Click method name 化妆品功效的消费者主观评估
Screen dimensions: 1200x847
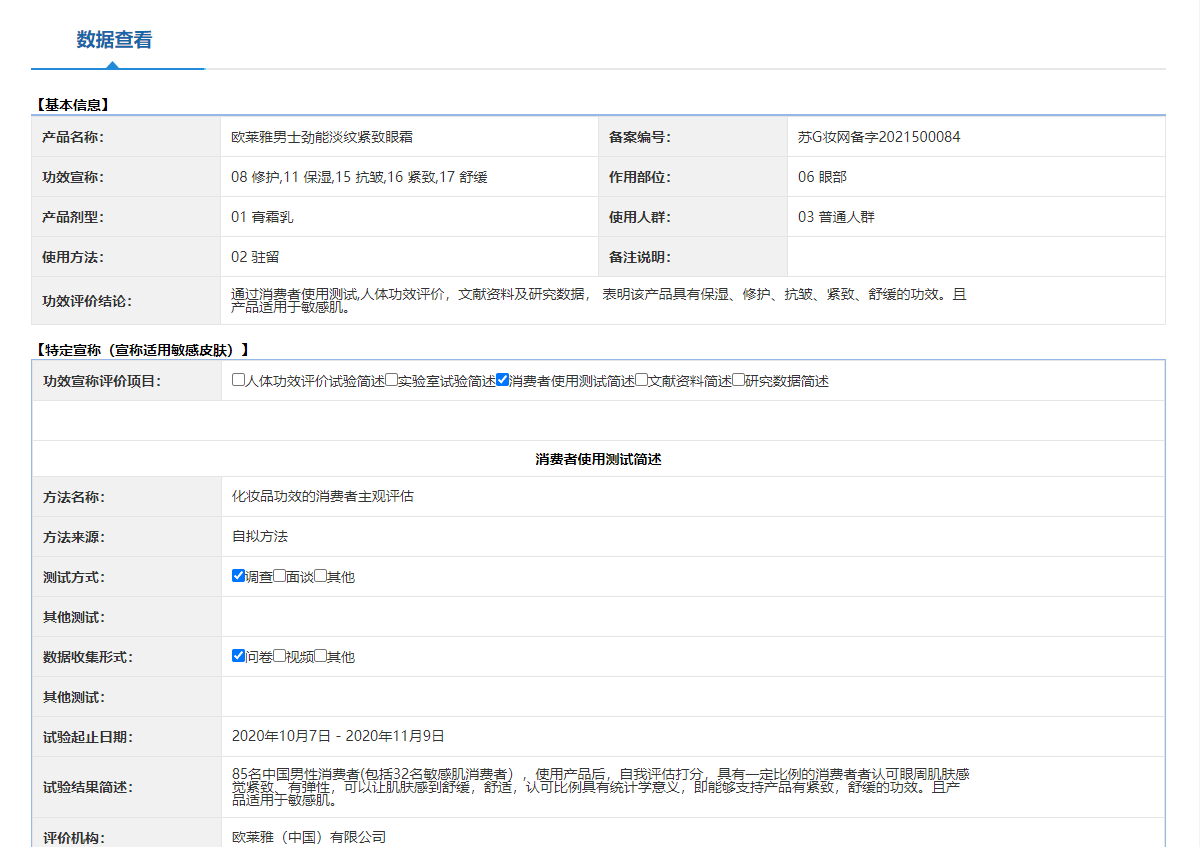(x=323, y=497)
